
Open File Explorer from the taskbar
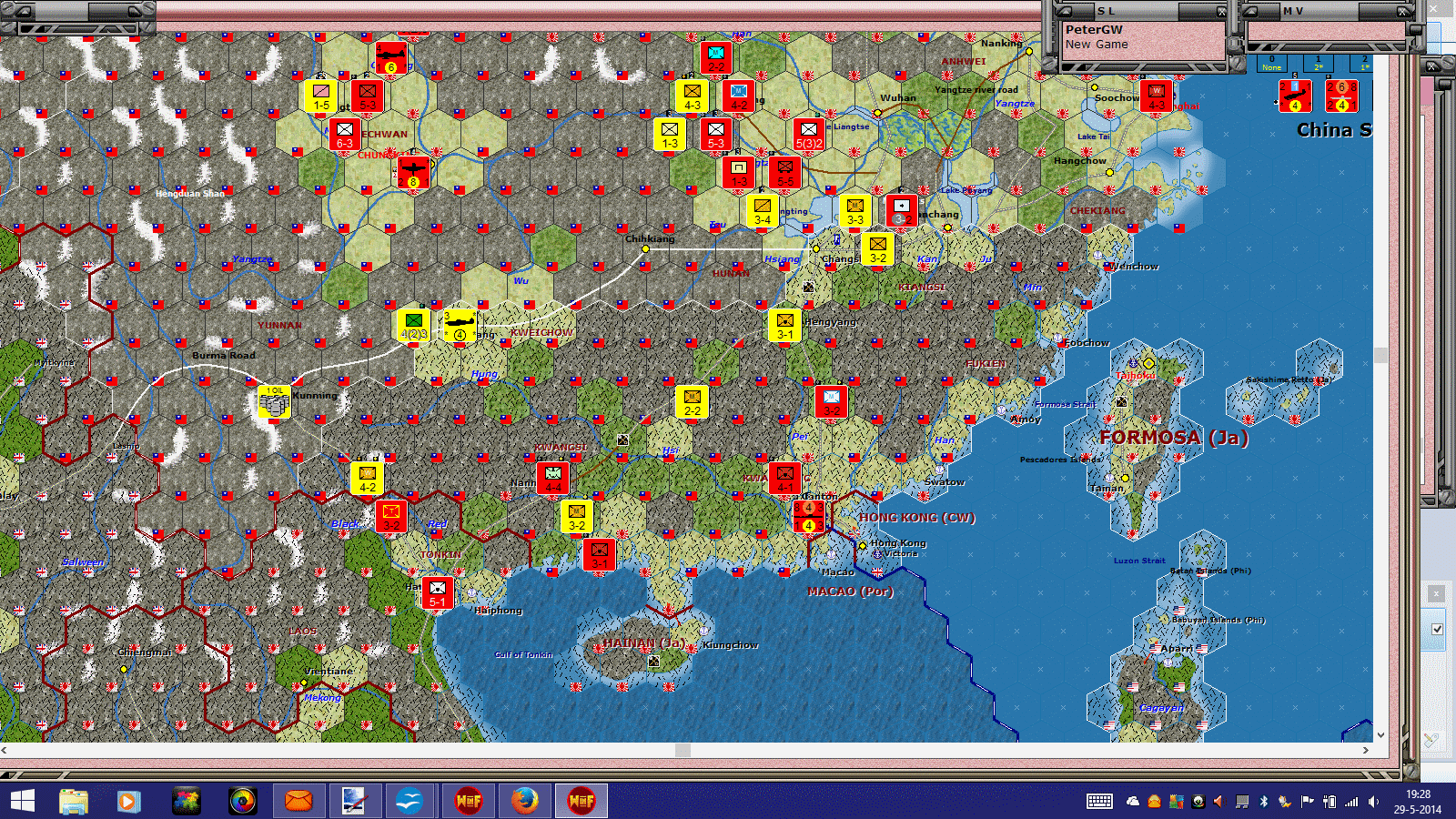(74, 801)
